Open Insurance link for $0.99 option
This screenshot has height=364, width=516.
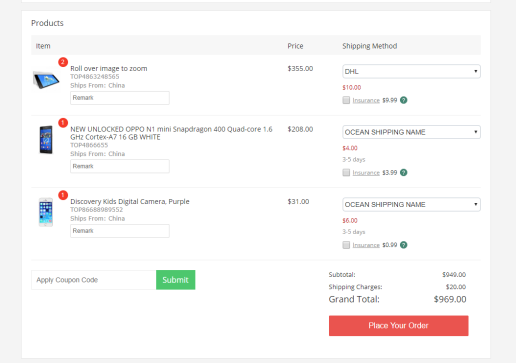366,245
